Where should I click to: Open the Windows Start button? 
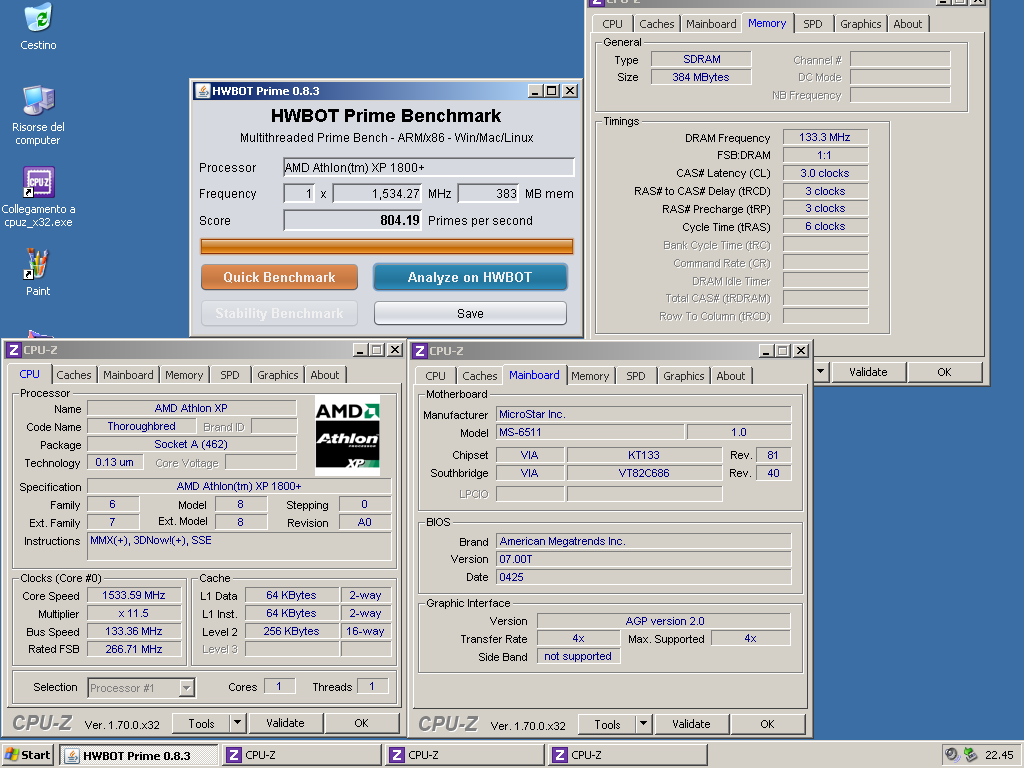click(x=27, y=755)
